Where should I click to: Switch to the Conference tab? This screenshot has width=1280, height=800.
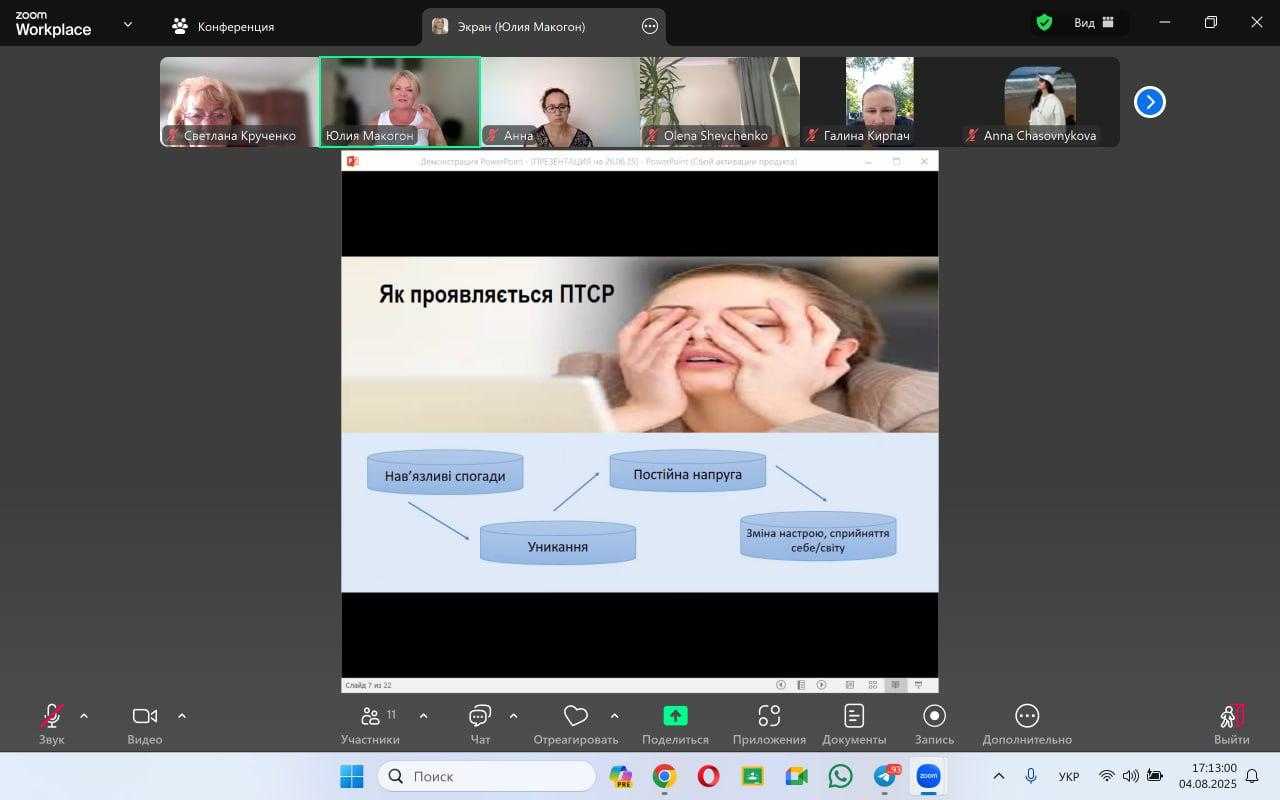click(223, 27)
